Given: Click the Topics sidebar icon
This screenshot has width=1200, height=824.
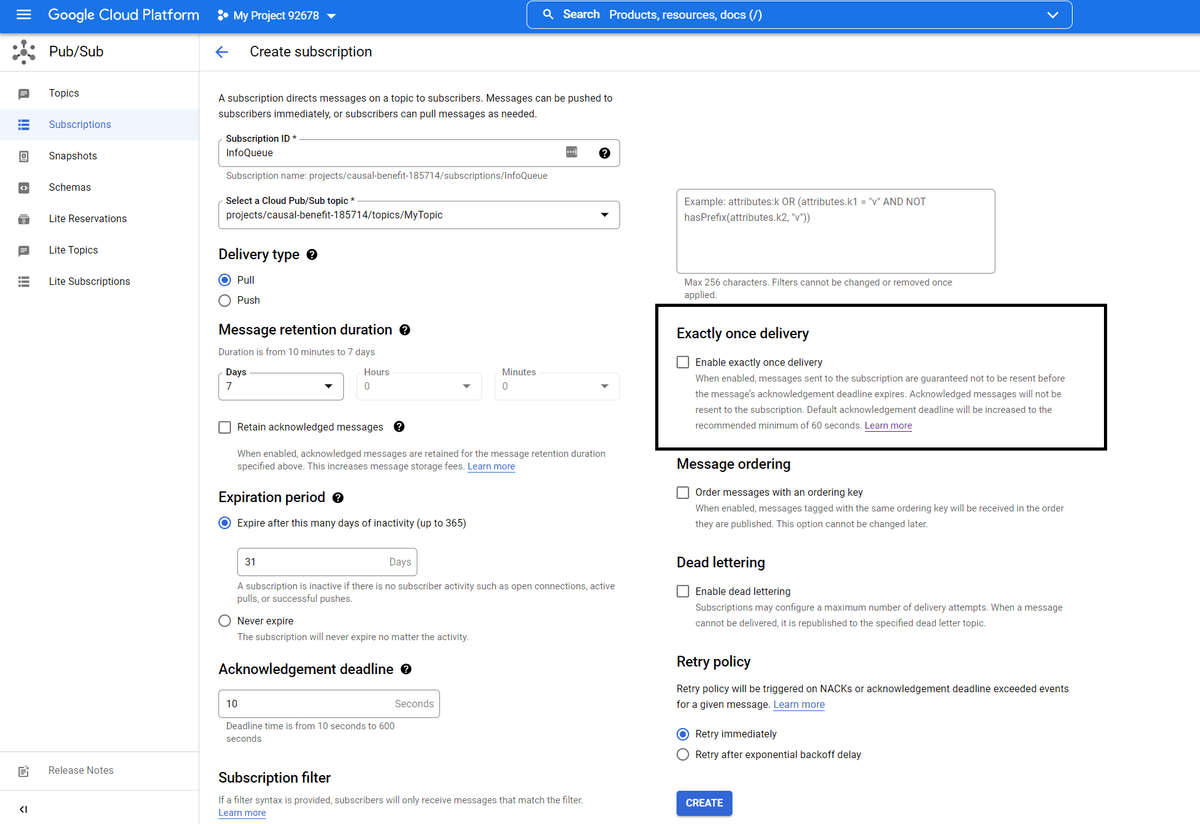Looking at the screenshot, I should (24, 94).
